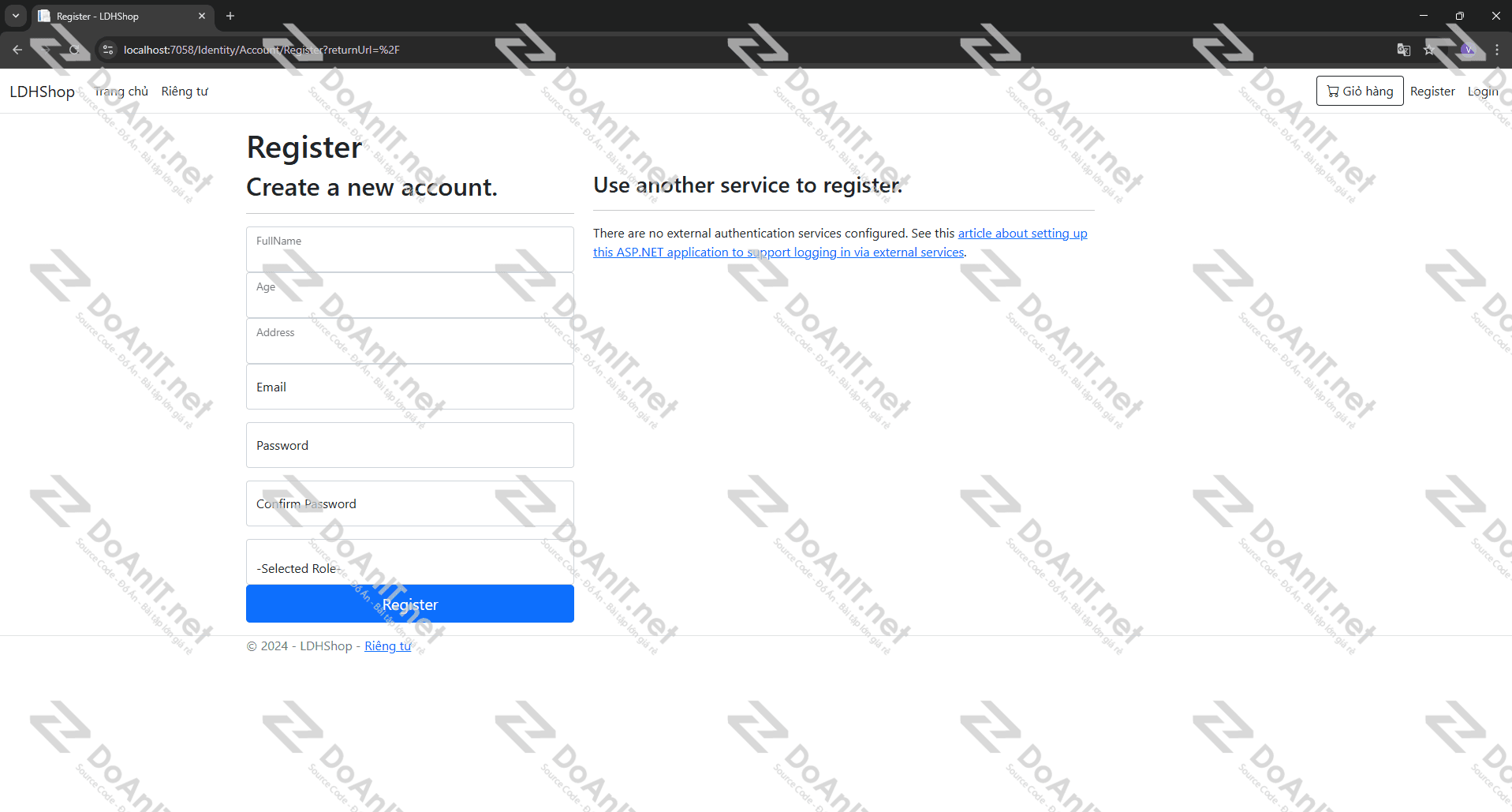Select the Register - LDHShop tab
This screenshot has height=812, width=1512.
tap(122, 16)
